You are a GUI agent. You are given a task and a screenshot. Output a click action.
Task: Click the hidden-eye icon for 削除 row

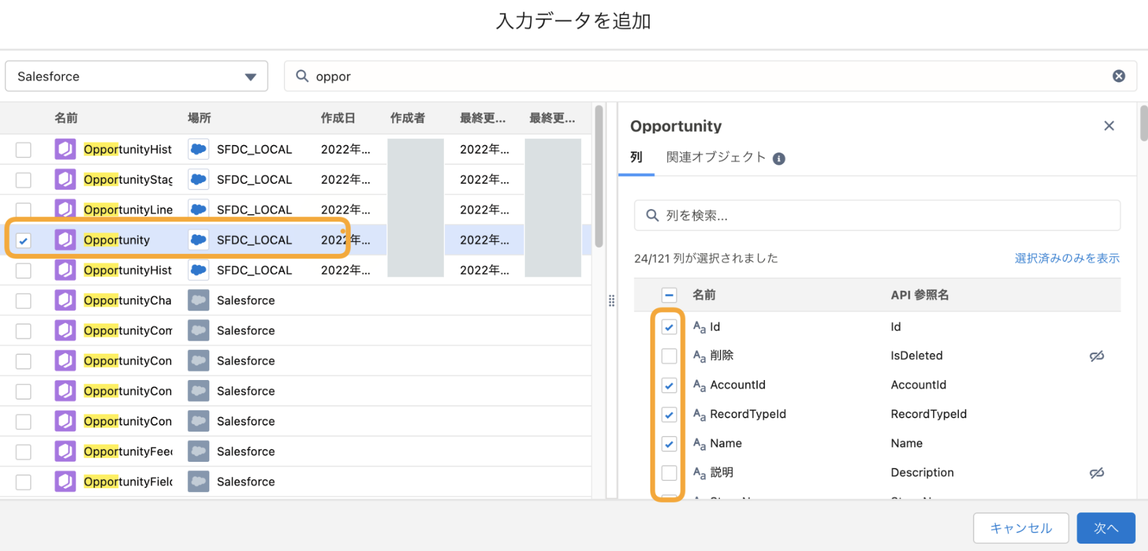[x=1097, y=356]
